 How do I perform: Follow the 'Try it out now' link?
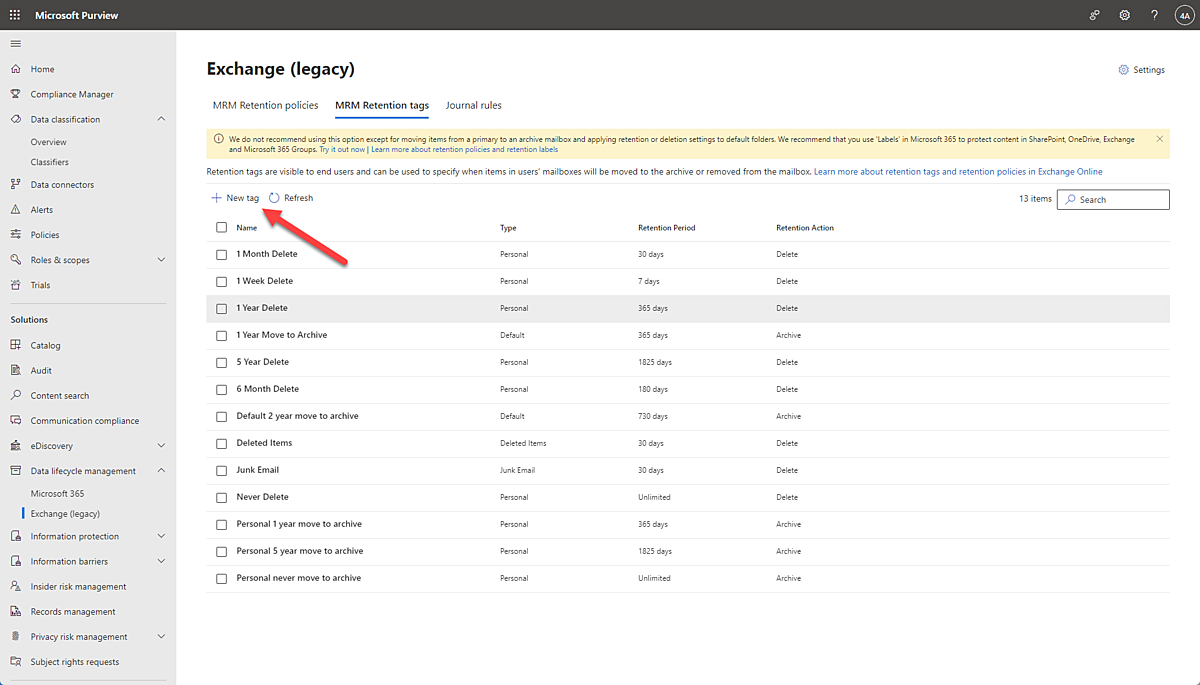[x=342, y=149]
